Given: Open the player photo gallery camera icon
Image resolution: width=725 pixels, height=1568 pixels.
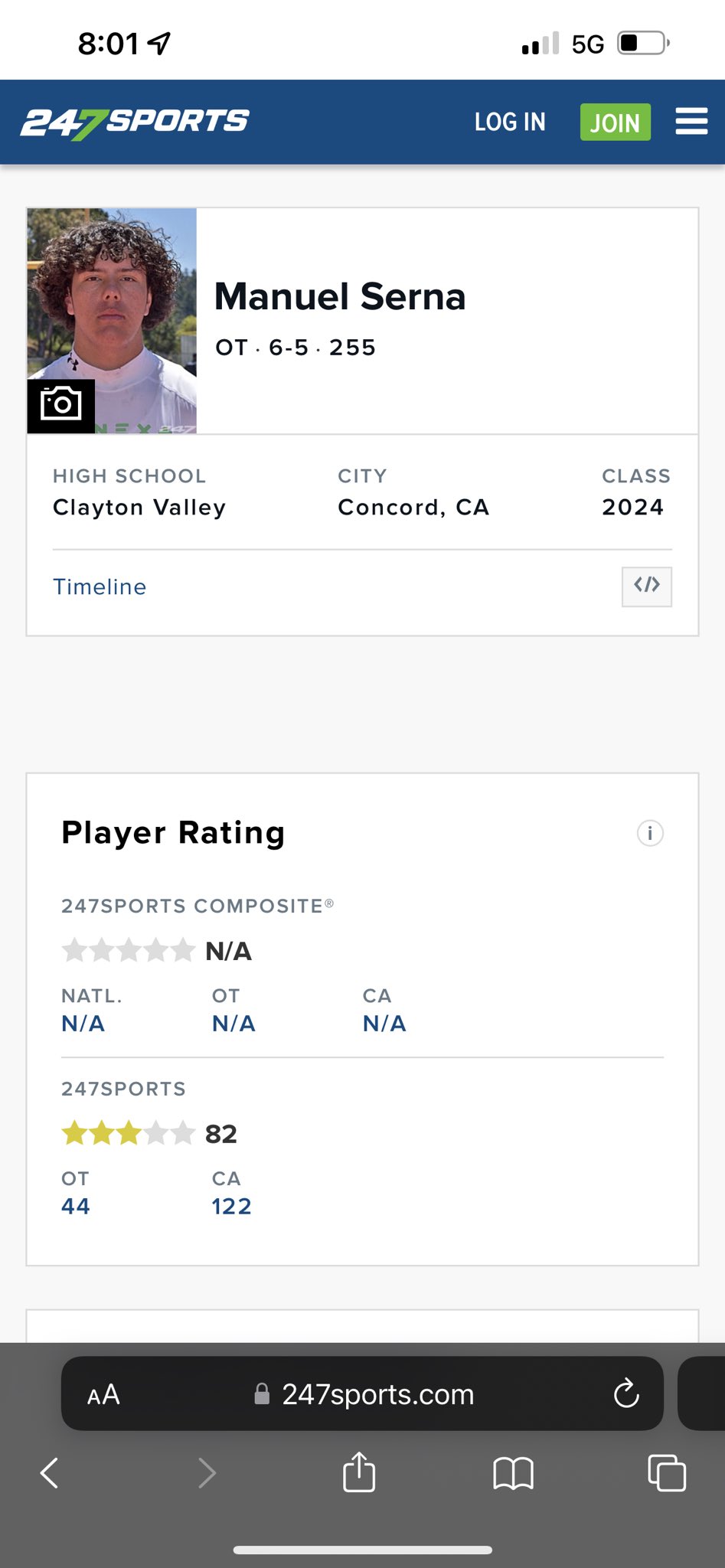Looking at the screenshot, I should pyautogui.click(x=61, y=405).
